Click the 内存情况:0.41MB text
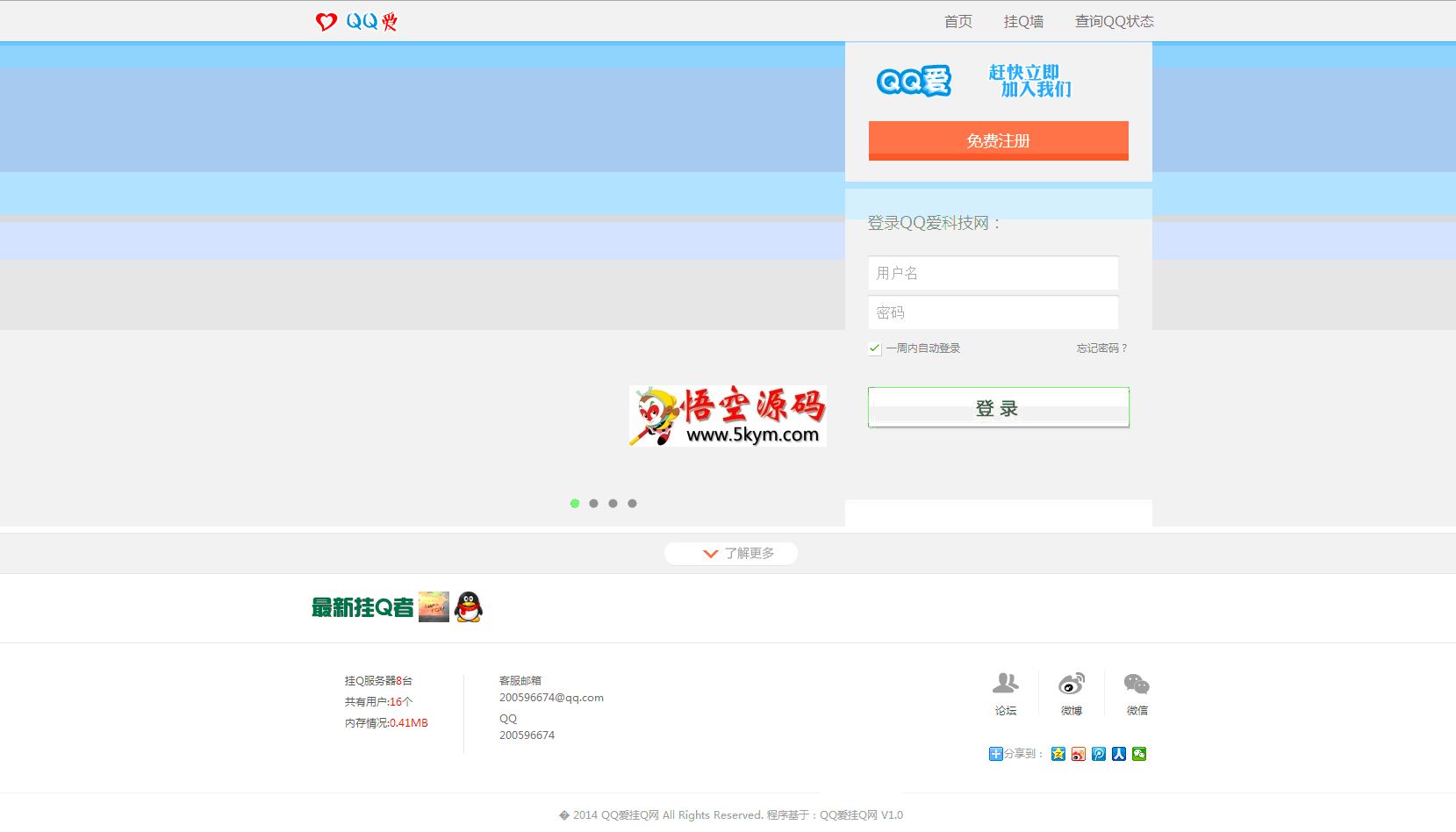The image size is (1456, 832). point(386,723)
